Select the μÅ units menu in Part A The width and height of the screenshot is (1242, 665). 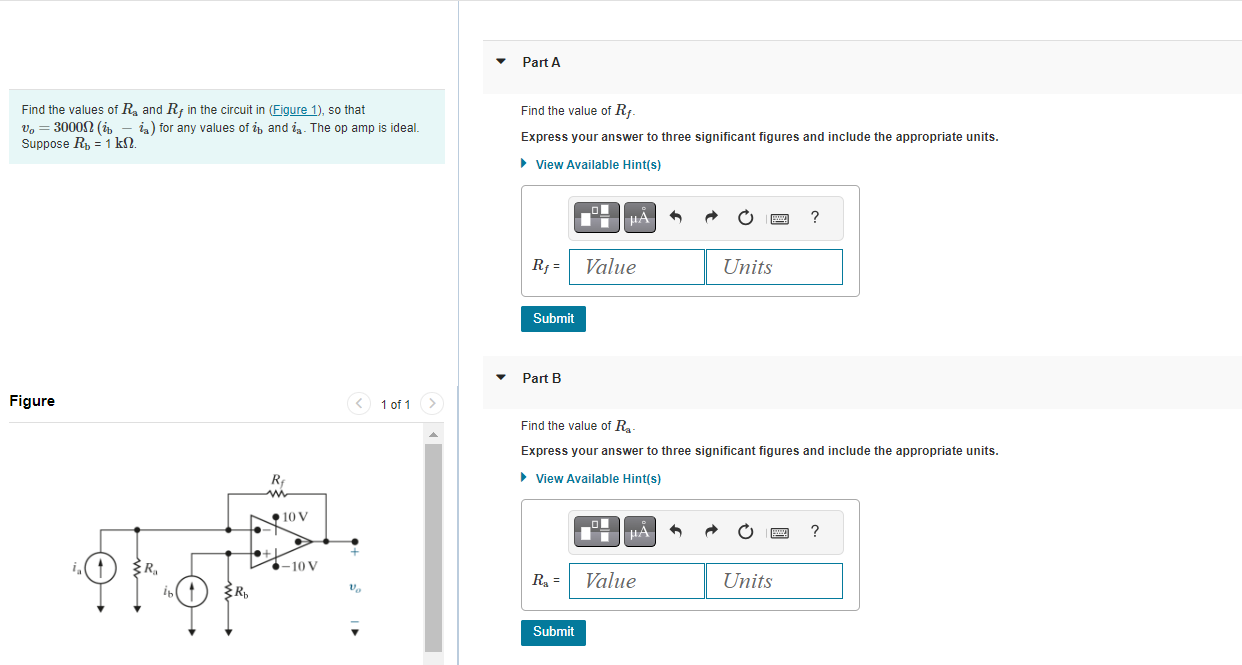pos(639,217)
